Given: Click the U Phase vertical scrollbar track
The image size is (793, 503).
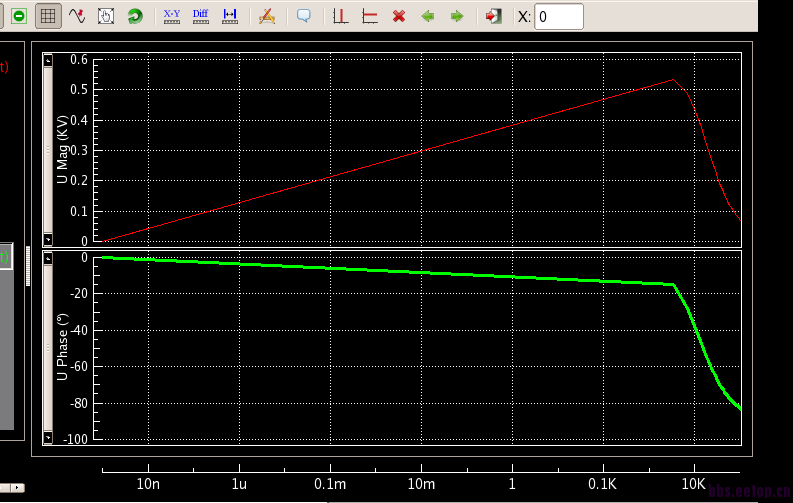Looking at the screenshot, I should pos(48,348).
